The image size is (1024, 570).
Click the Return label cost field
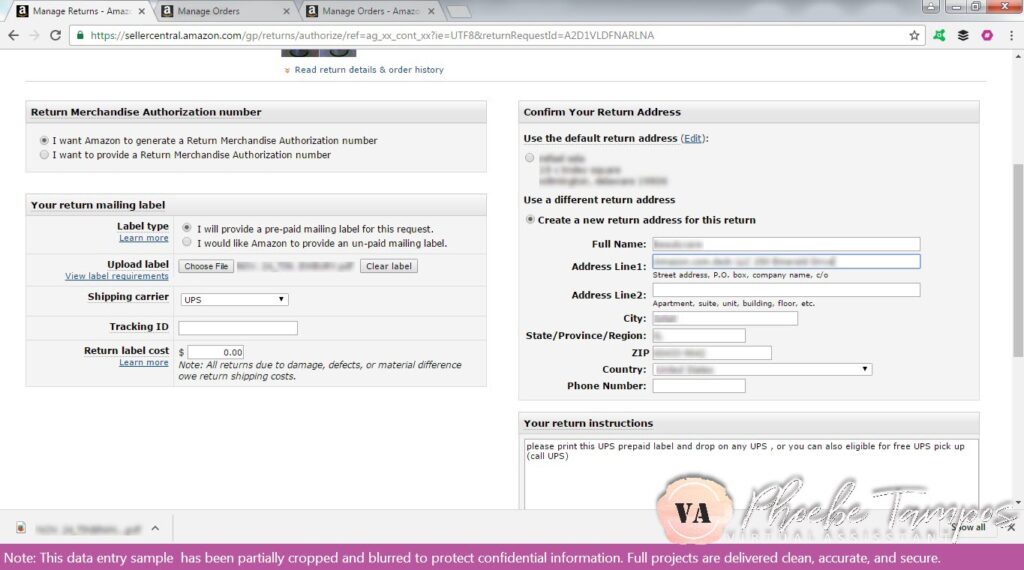pyautogui.click(x=216, y=352)
